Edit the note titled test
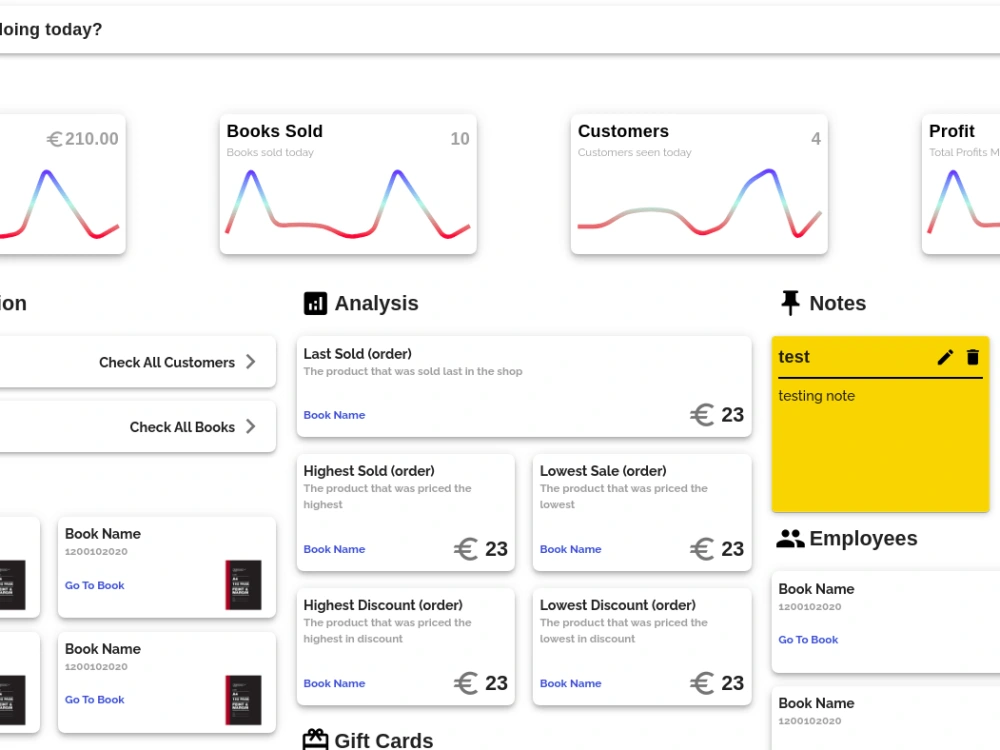Screen dimensions: 1000x750 pyautogui.click(x=944, y=357)
